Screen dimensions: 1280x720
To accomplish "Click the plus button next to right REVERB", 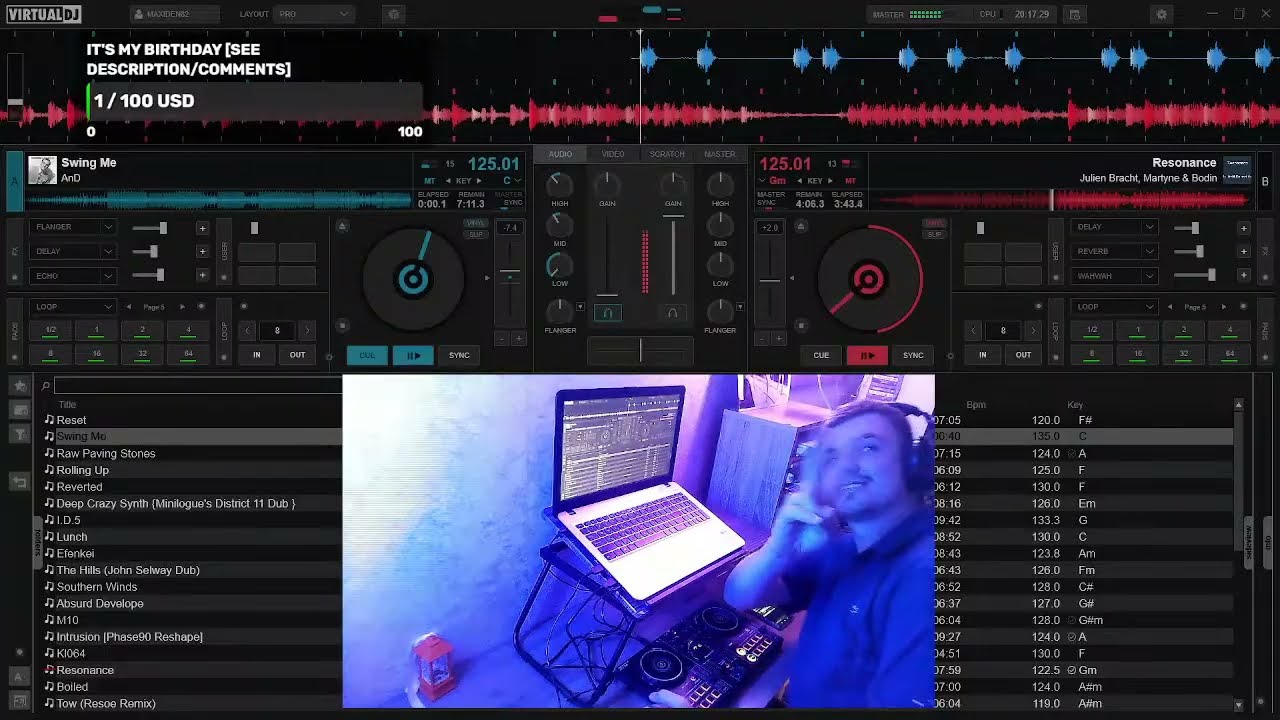I will [1243, 252].
